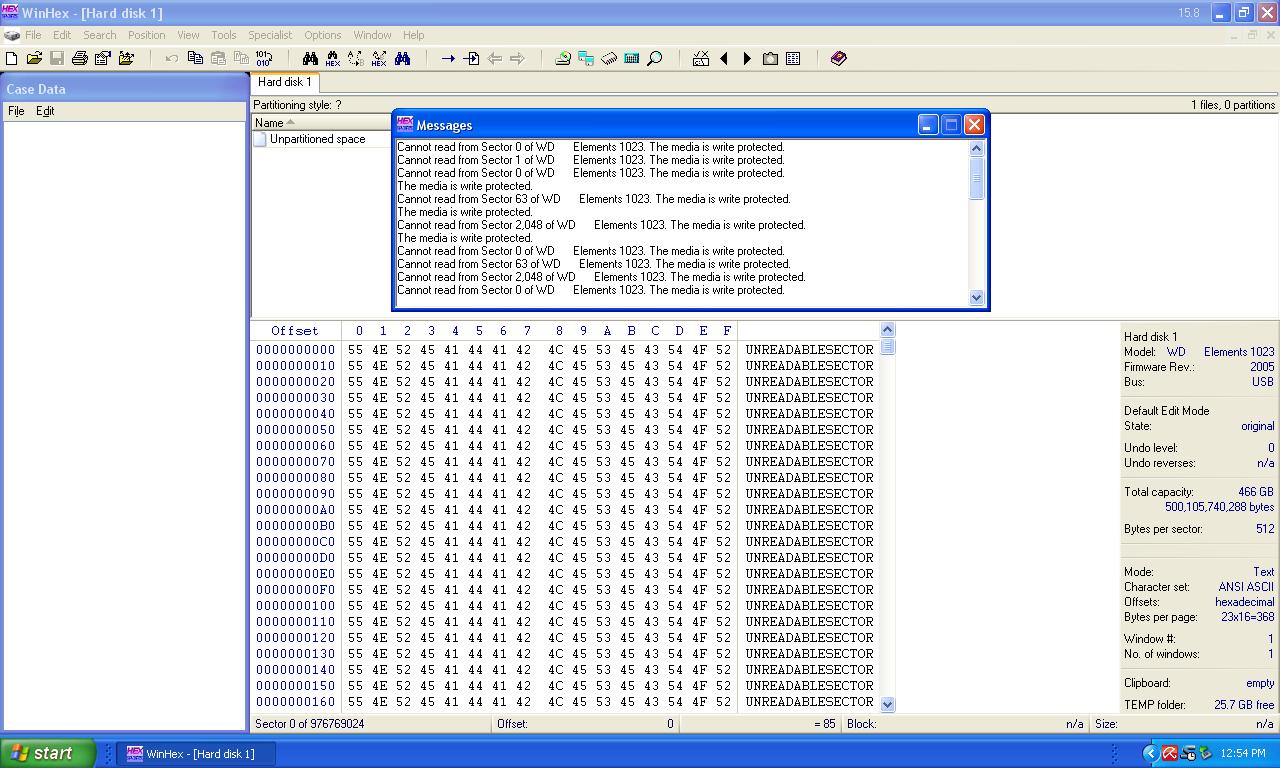Run simultaneous search with the blue binoculars icon
This screenshot has width=1280, height=768.
(x=402, y=59)
